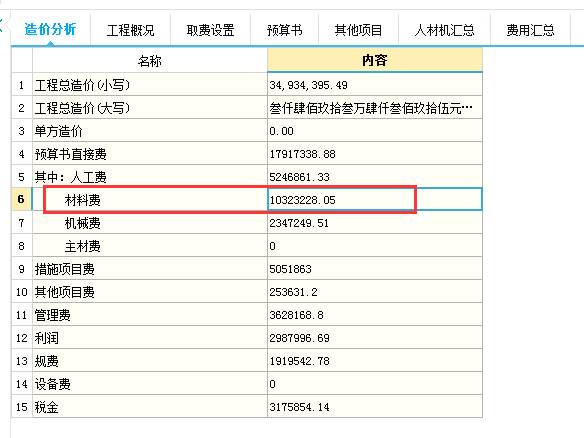Select row header number 15
This screenshot has width=584, height=438.
coord(22,407)
